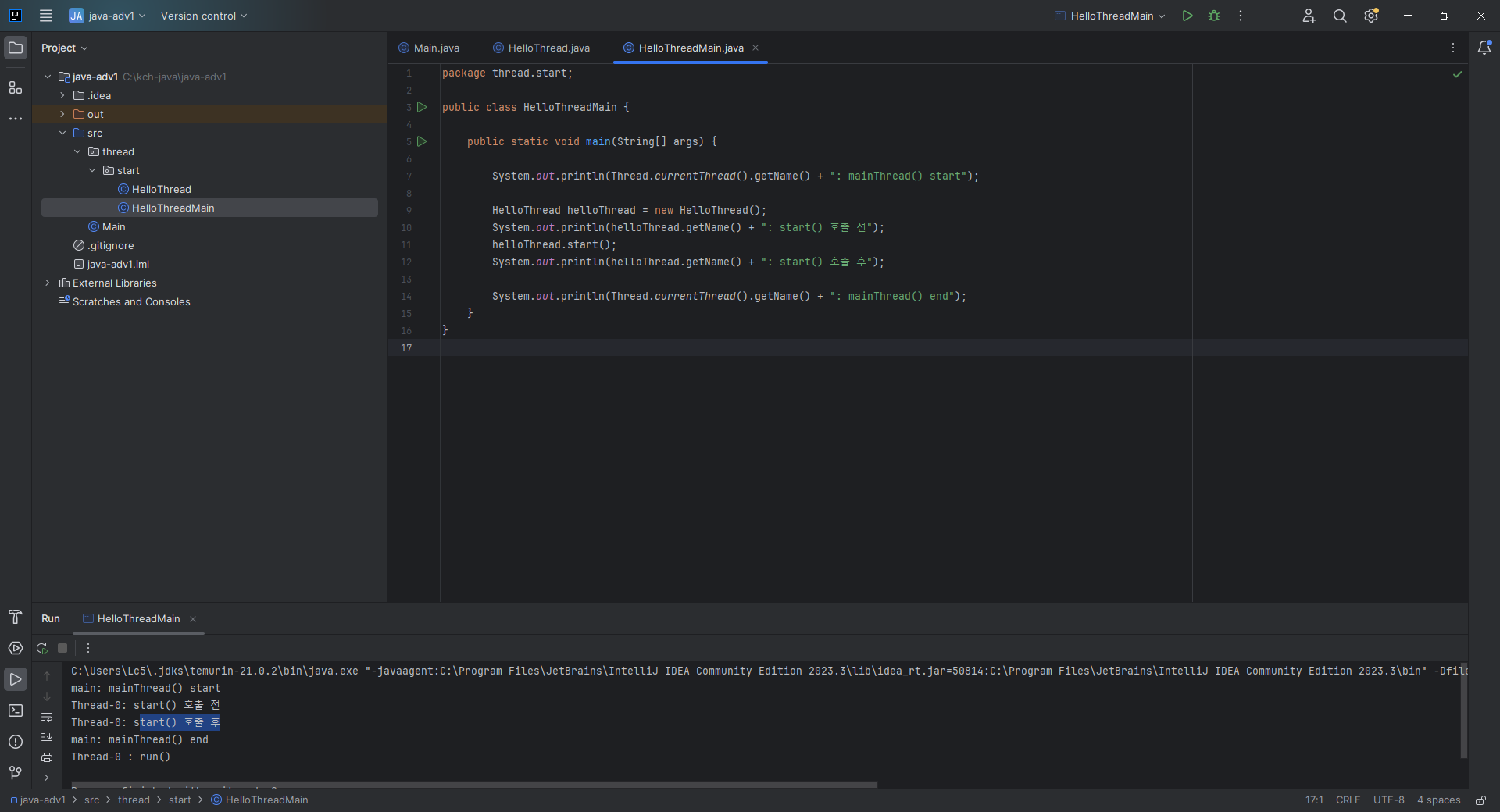Click the green inspection checkmark in editor
The image size is (1500, 812).
tap(1457, 74)
